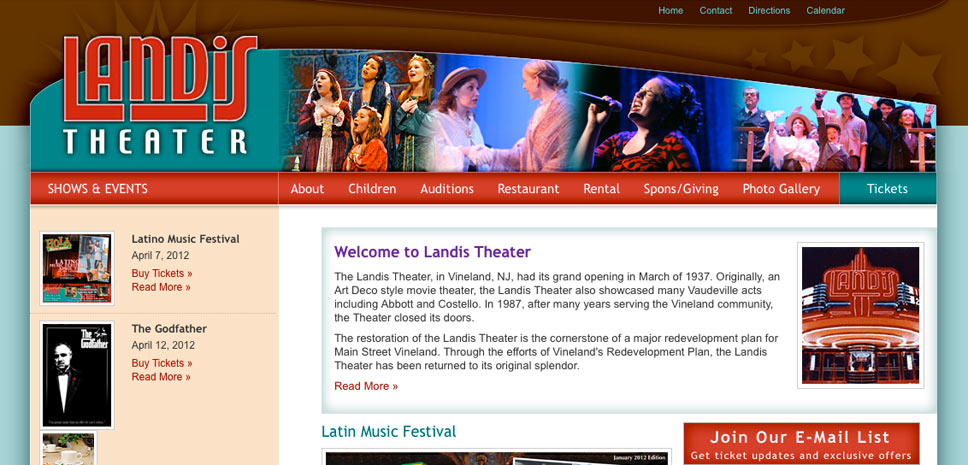Open The Godfather poster thumbnail
This screenshot has height=465, width=968.
pyautogui.click(x=77, y=375)
